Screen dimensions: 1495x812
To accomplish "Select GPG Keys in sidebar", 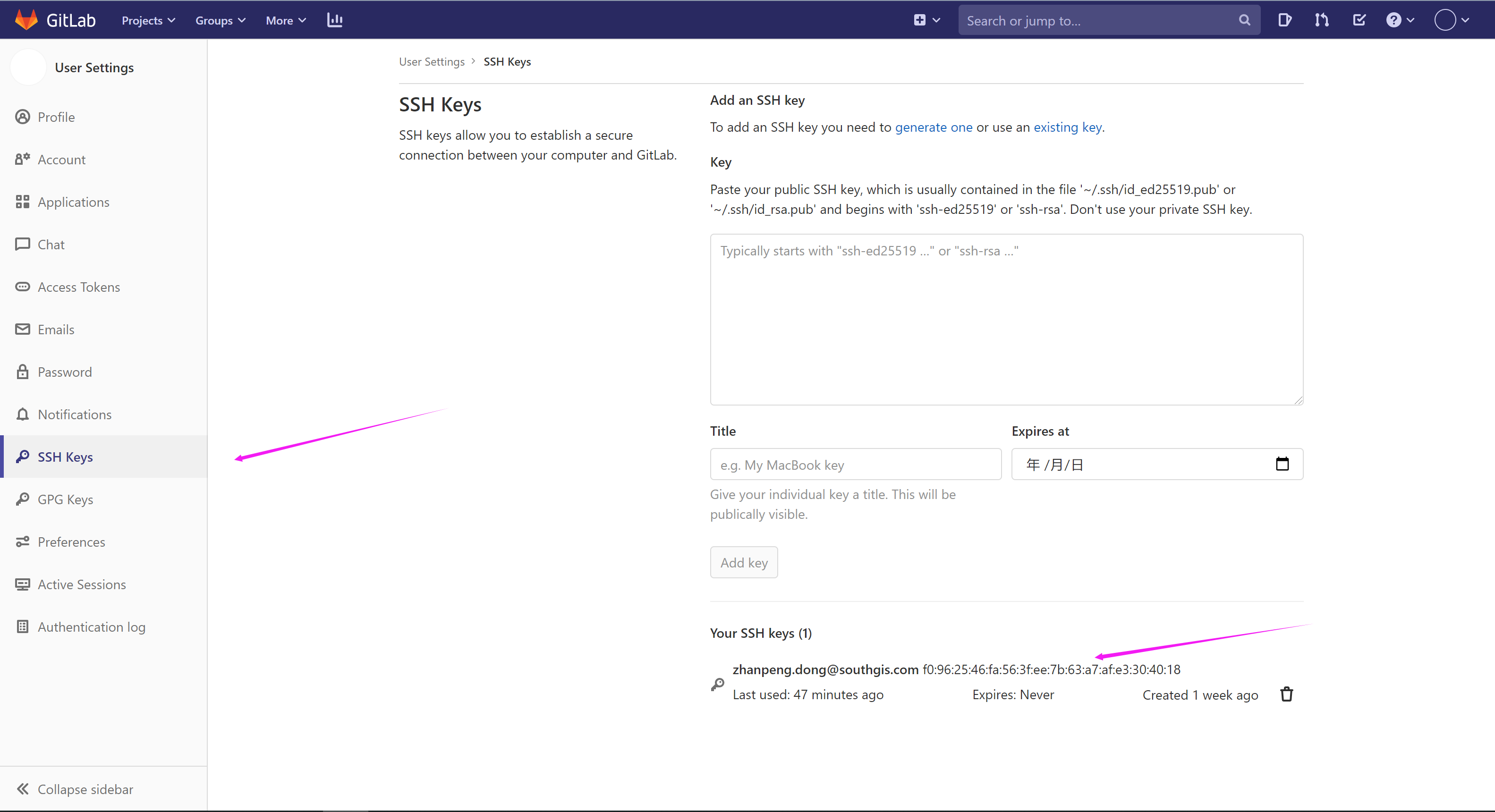I will [65, 499].
